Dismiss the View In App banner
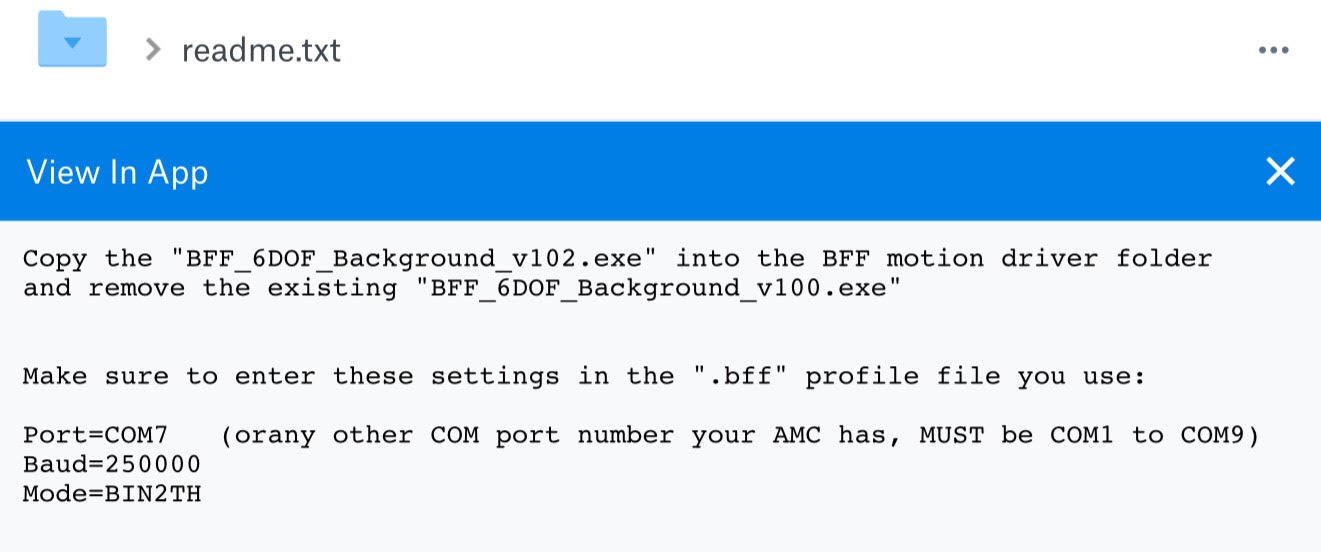Viewport: 1321px width, 552px height. [x=1280, y=171]
